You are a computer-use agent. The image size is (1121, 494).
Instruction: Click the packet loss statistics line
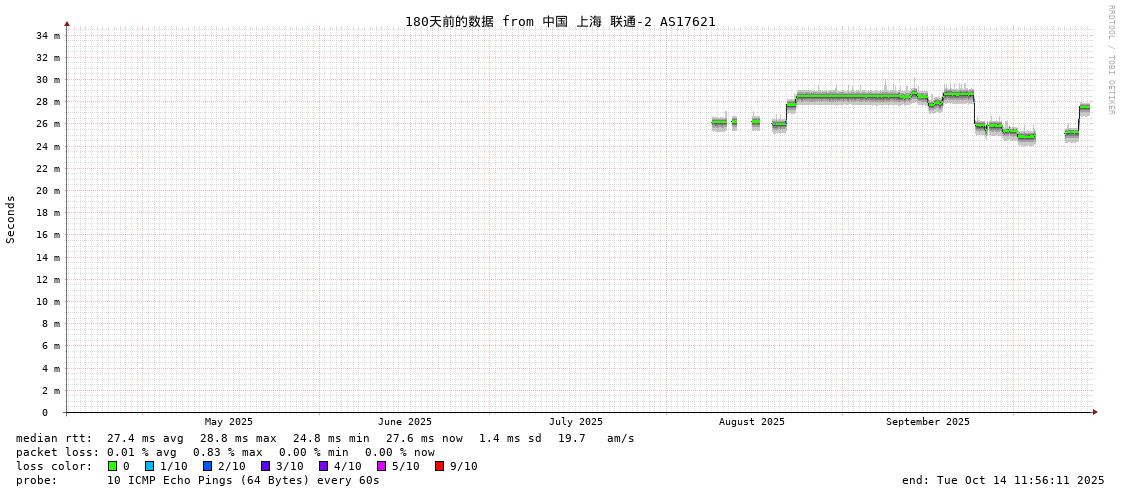(225, 452)
